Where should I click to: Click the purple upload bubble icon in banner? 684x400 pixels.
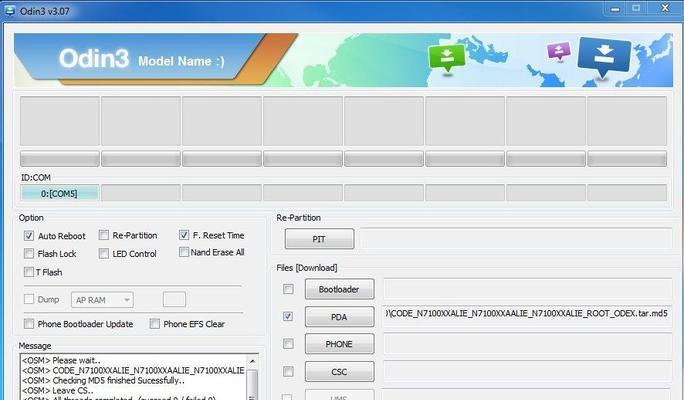[x=559, y=51]
